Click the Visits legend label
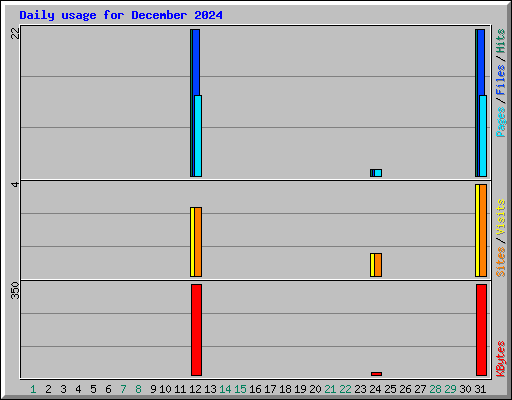 pos(501,217)
